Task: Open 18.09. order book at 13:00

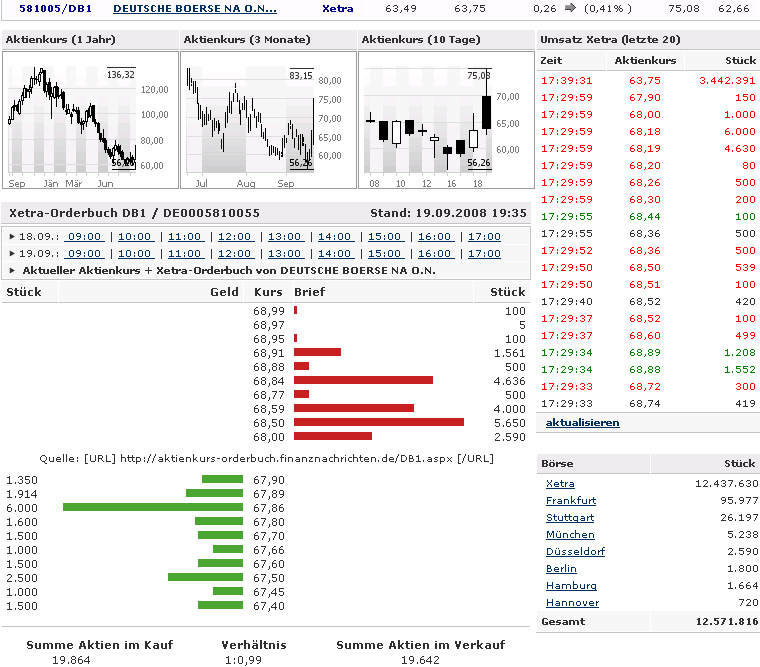Action: 285,237
